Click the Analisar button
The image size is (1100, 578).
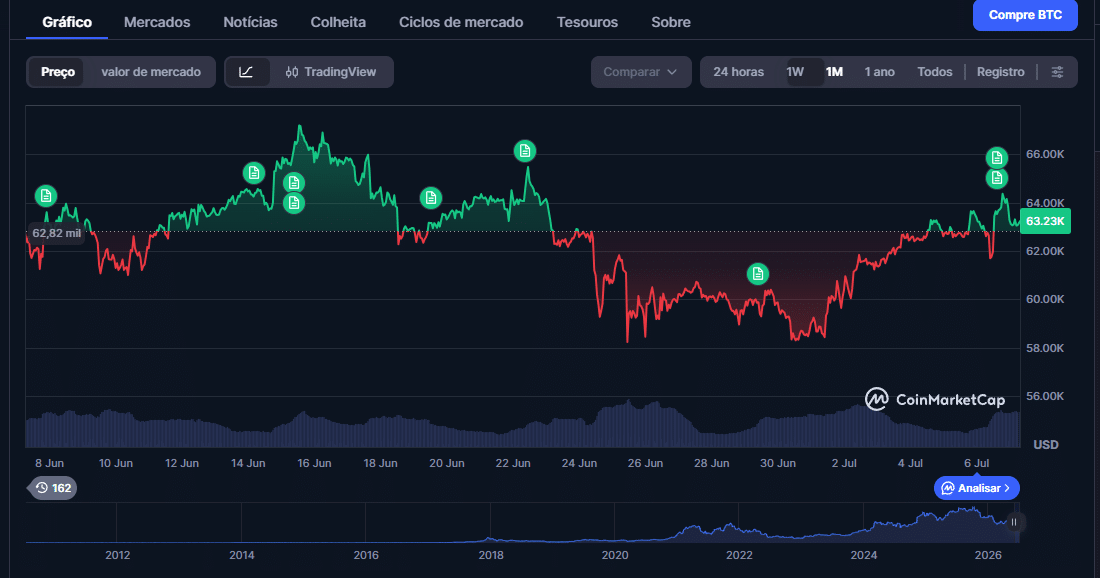[977, 488]
